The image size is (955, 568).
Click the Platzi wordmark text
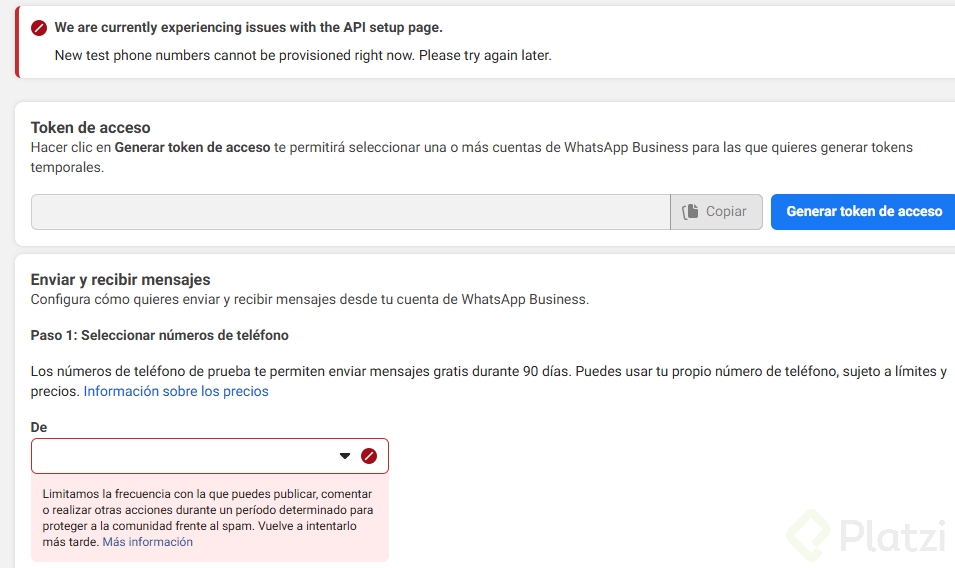891,537
